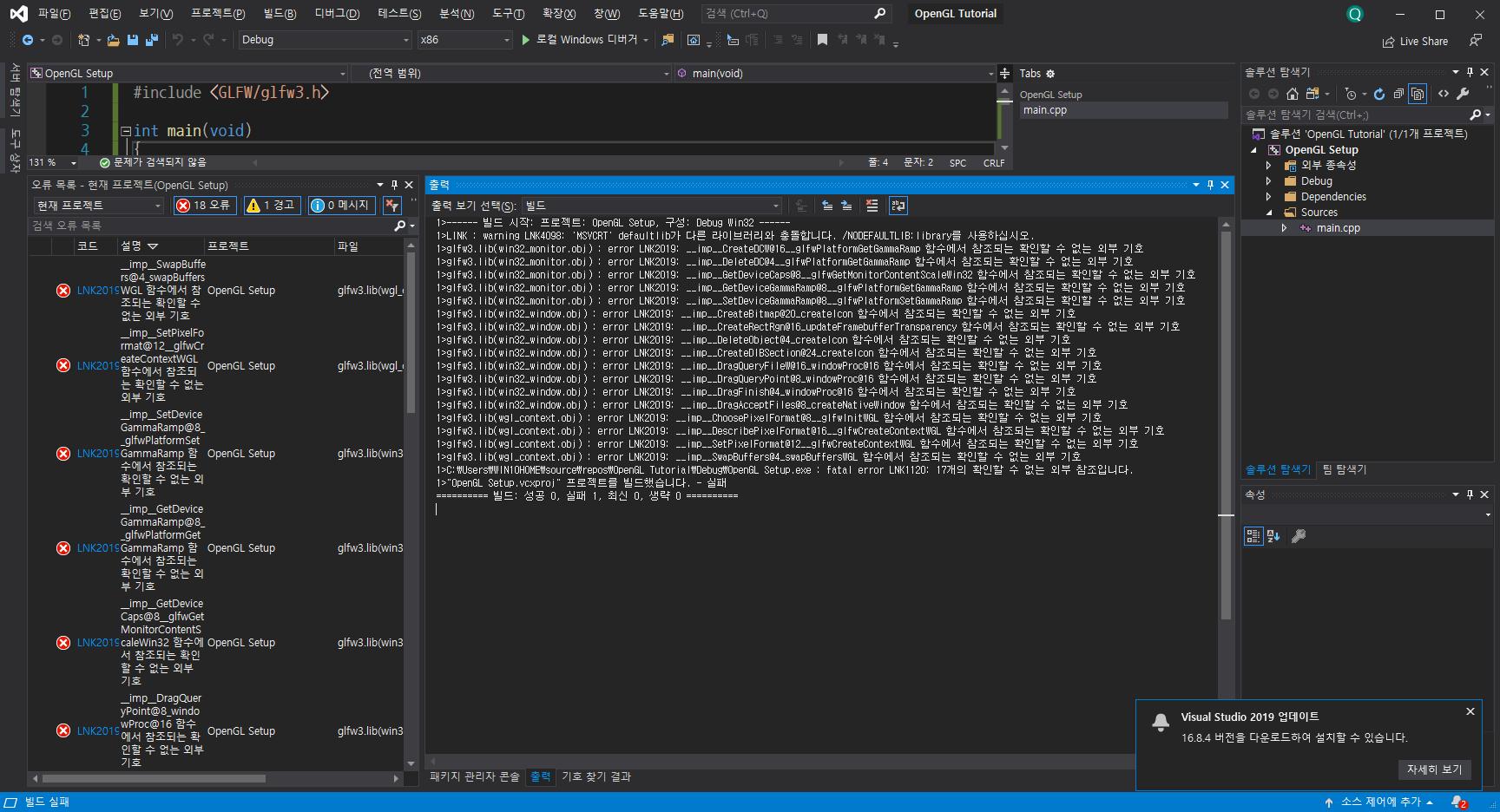The width and height of the screenshot is (1500, 812).
Task: Toggle Categorized view in Properties panel
Action: point(1253,536)
